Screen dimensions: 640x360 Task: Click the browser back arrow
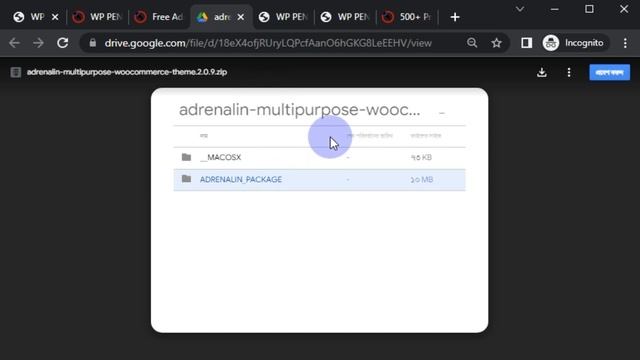(14, 43)
